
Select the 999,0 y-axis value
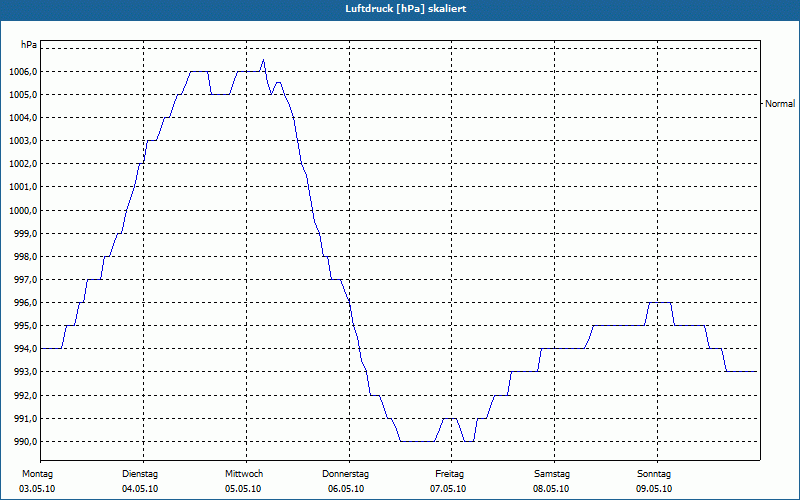click(25, 234)
